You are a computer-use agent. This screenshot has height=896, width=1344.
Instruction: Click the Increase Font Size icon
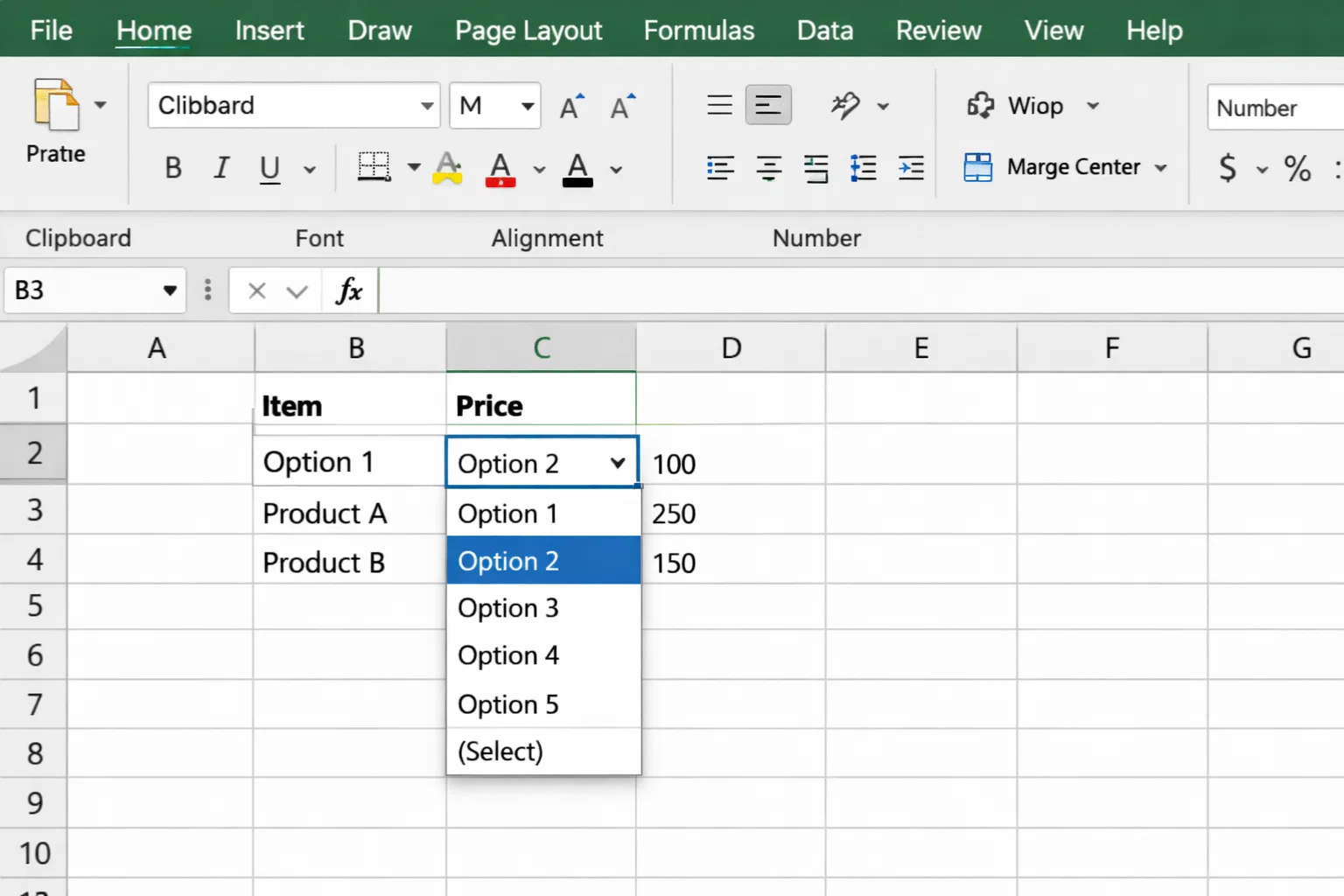click(x=571, y=104)
